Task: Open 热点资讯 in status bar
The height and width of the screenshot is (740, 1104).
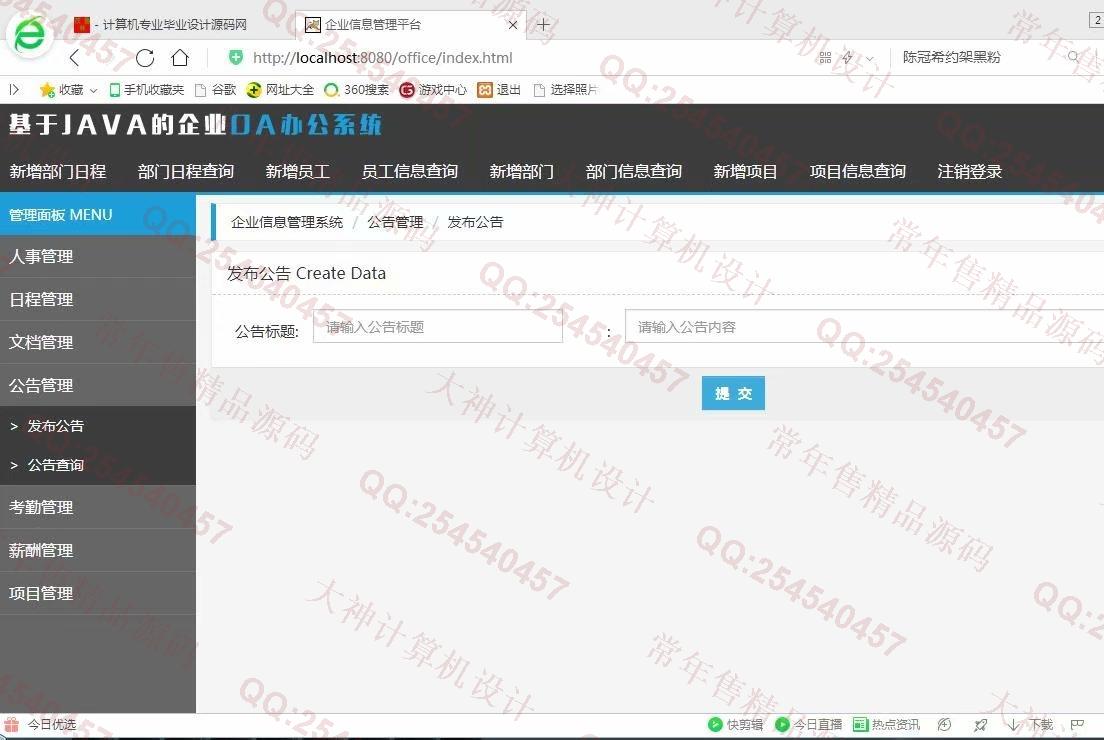Action: [x=886, y=725]
